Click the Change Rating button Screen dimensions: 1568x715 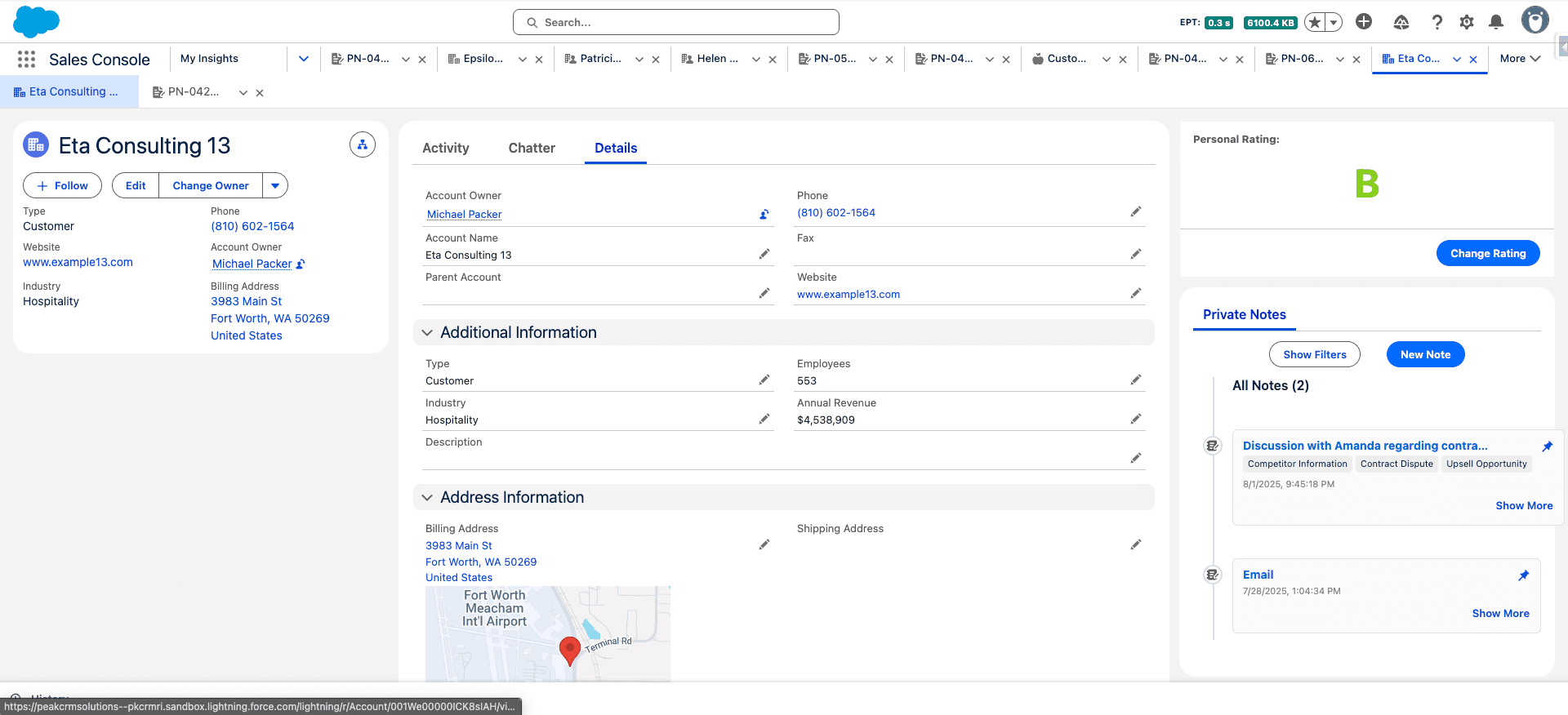[x=1487, y=254]
